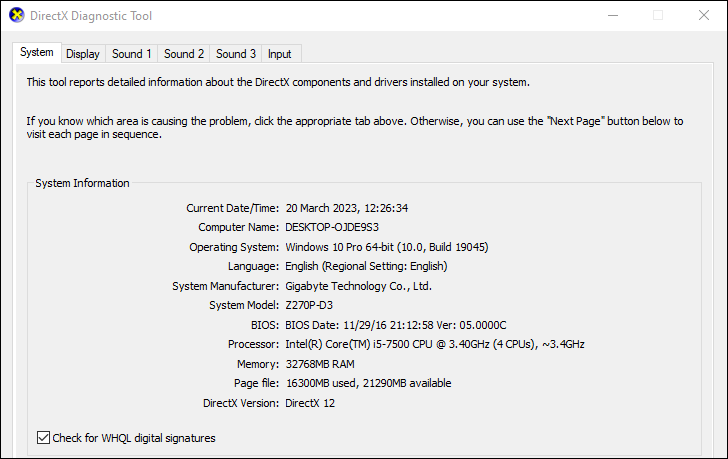Go to the Sound 3 tab
The image size is (728, 459).
236,54
